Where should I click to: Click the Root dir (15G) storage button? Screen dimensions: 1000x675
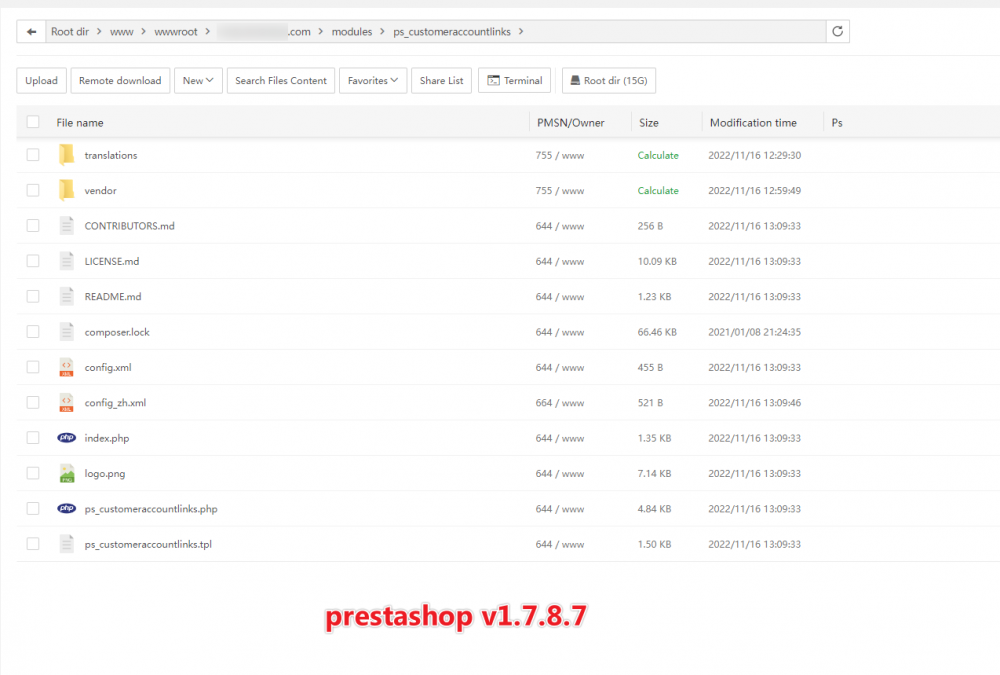pyautogui.click(x=608, y=80)
